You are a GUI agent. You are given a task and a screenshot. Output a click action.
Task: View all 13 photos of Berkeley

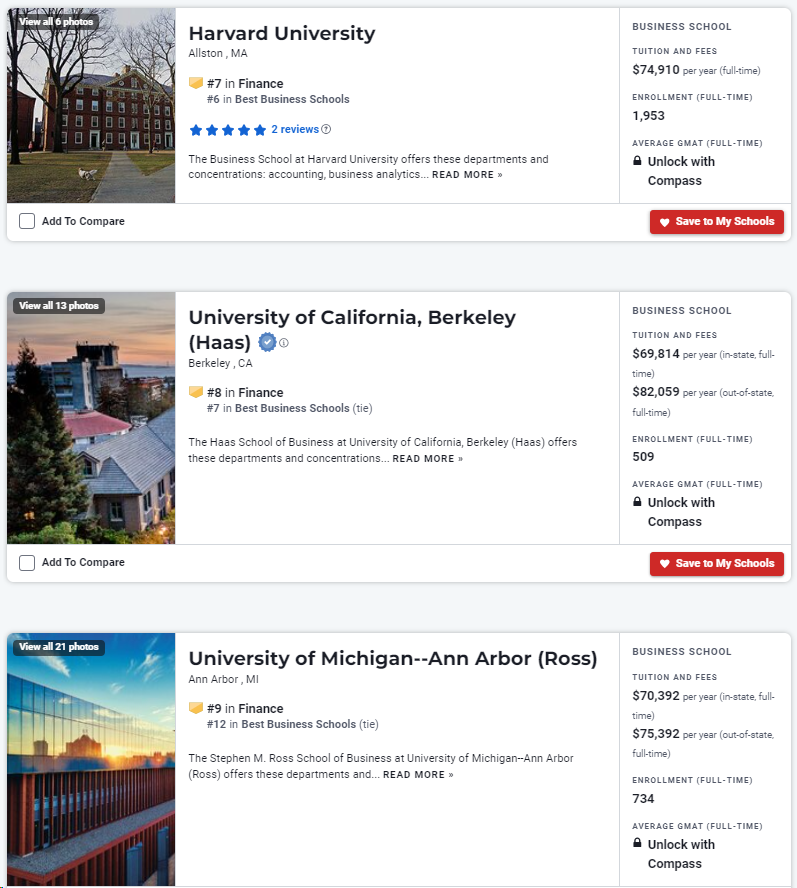click(x=59, y=306)
